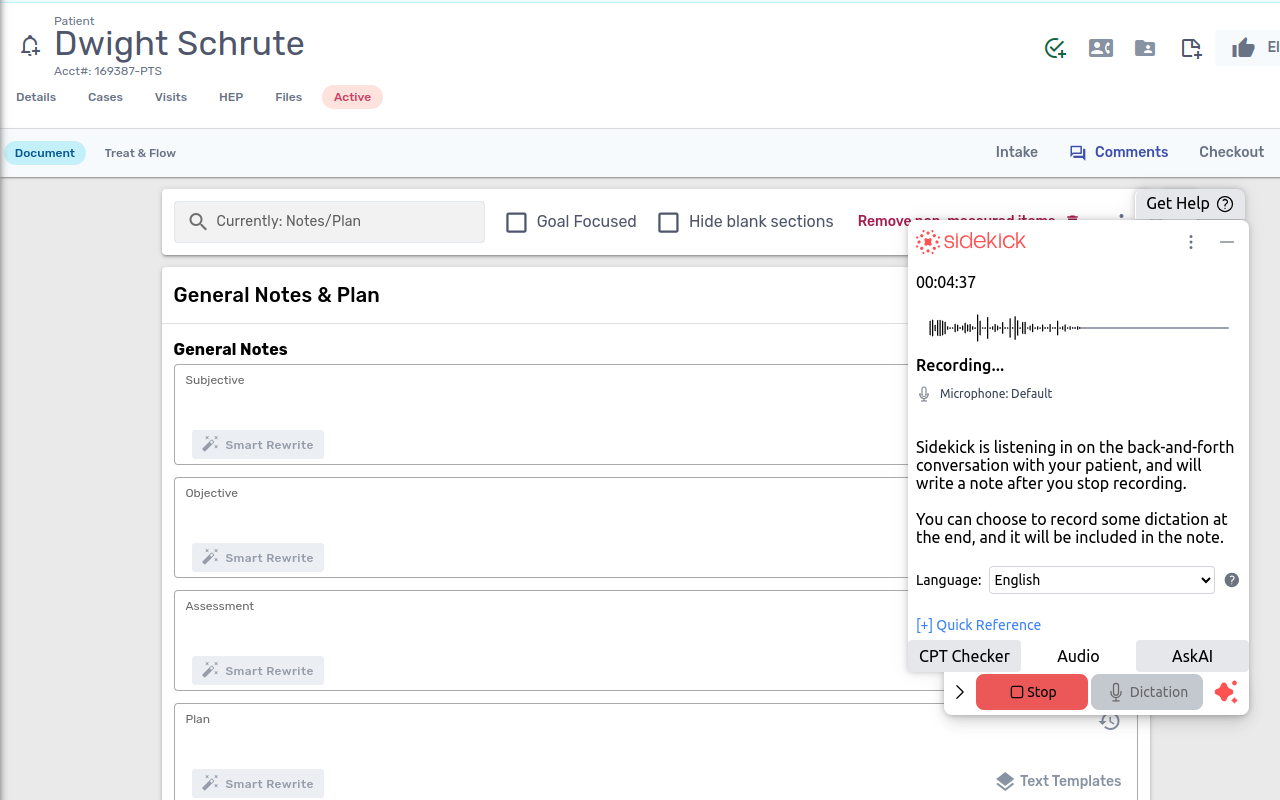Click the add task checkmark icon
The height and width of the screenshot is (800, 1280).
click(1055, 48)
